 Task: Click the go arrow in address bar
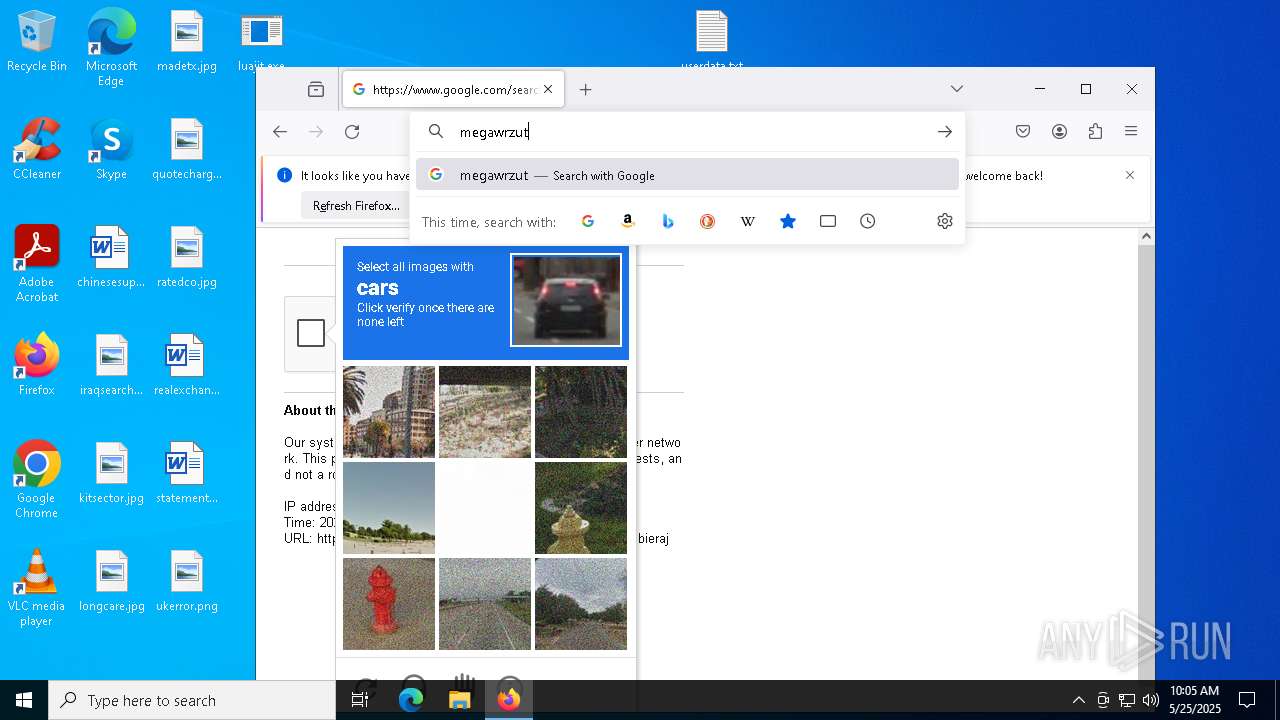pos(944,132)
